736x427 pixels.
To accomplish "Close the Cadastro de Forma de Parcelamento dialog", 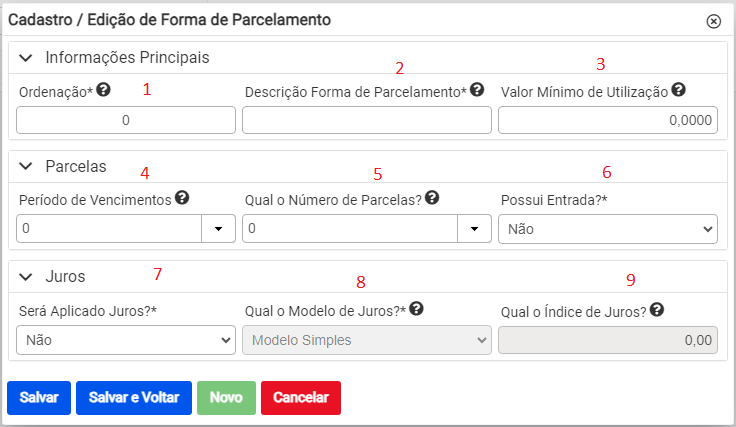I will point(713,21).
